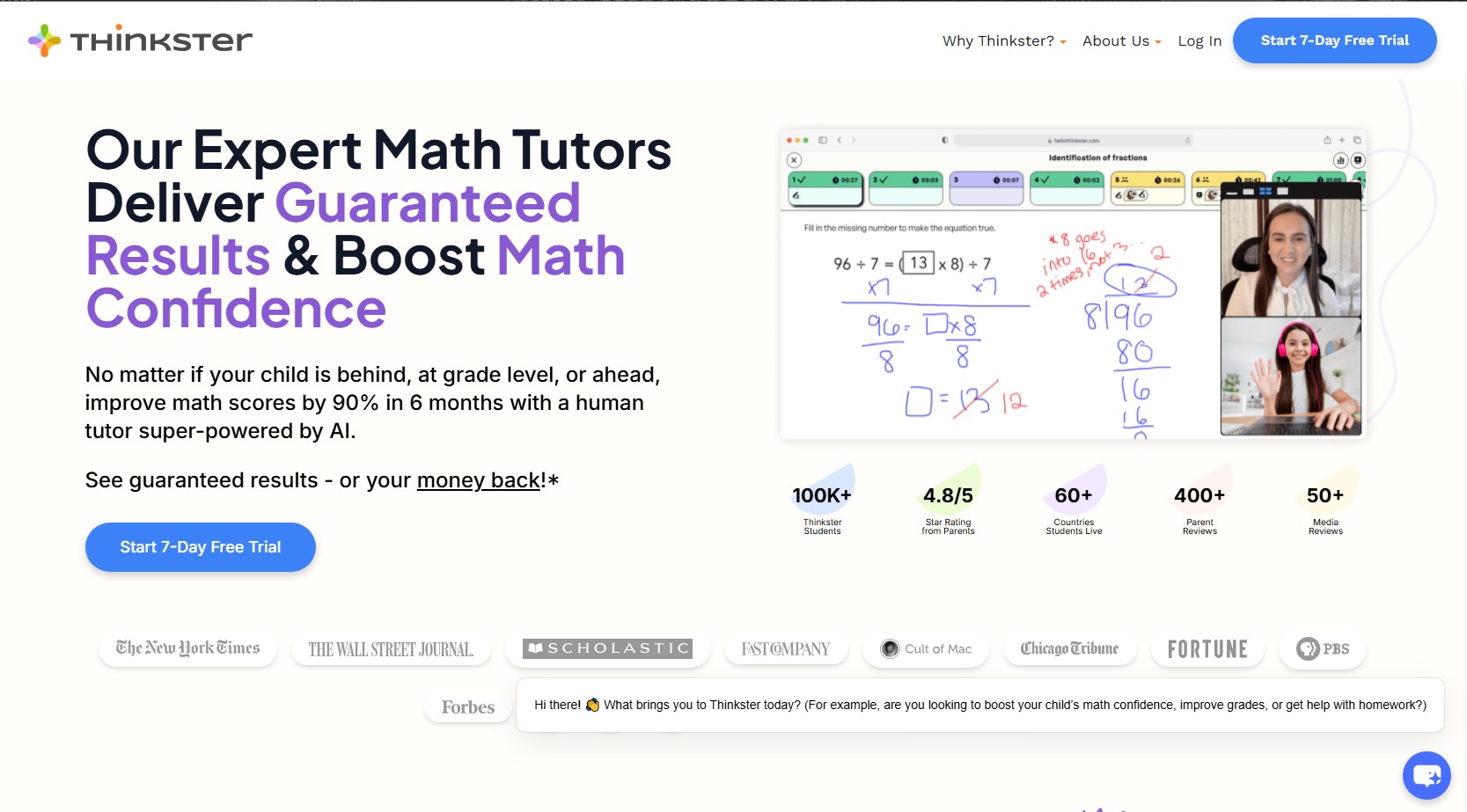
Task: Click the Cult of Mac logo
Action: click(926, 649)
